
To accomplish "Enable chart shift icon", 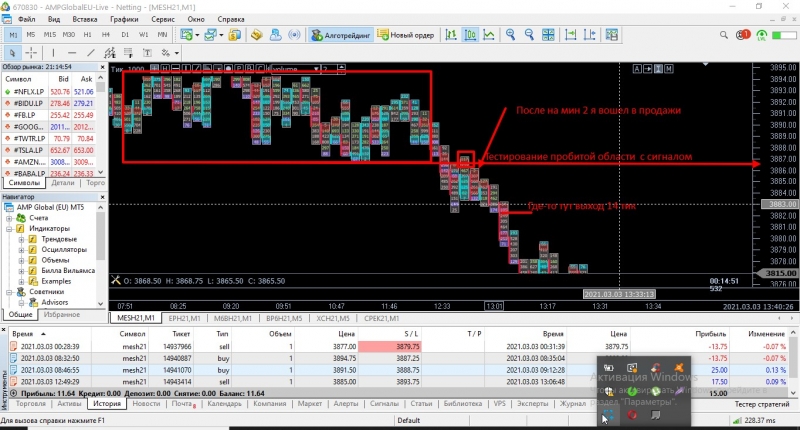I will coord(589,35).
